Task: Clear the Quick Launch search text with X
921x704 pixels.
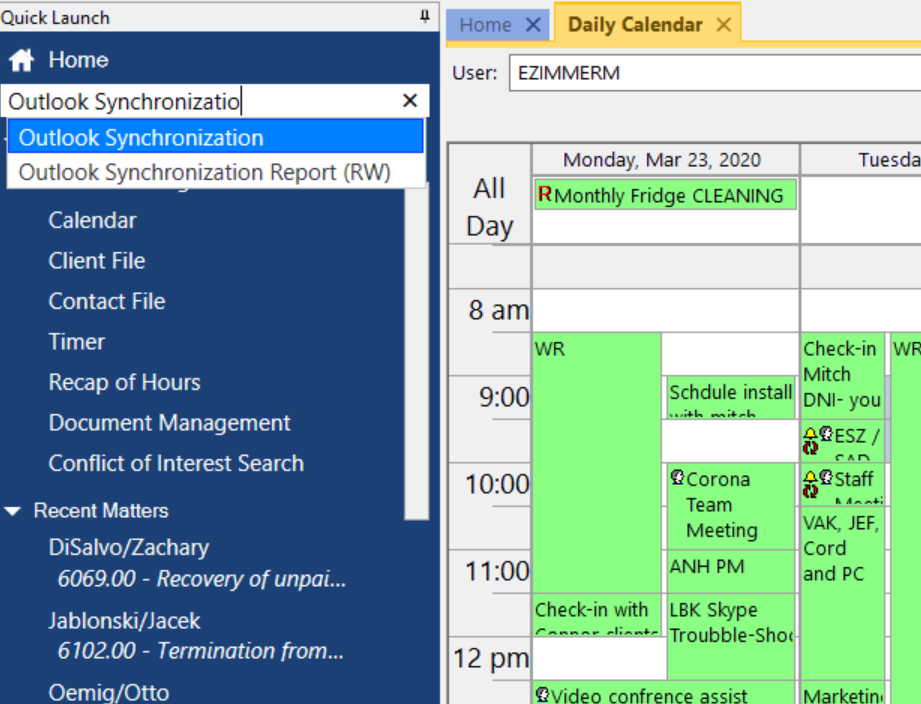Action: 409,101
